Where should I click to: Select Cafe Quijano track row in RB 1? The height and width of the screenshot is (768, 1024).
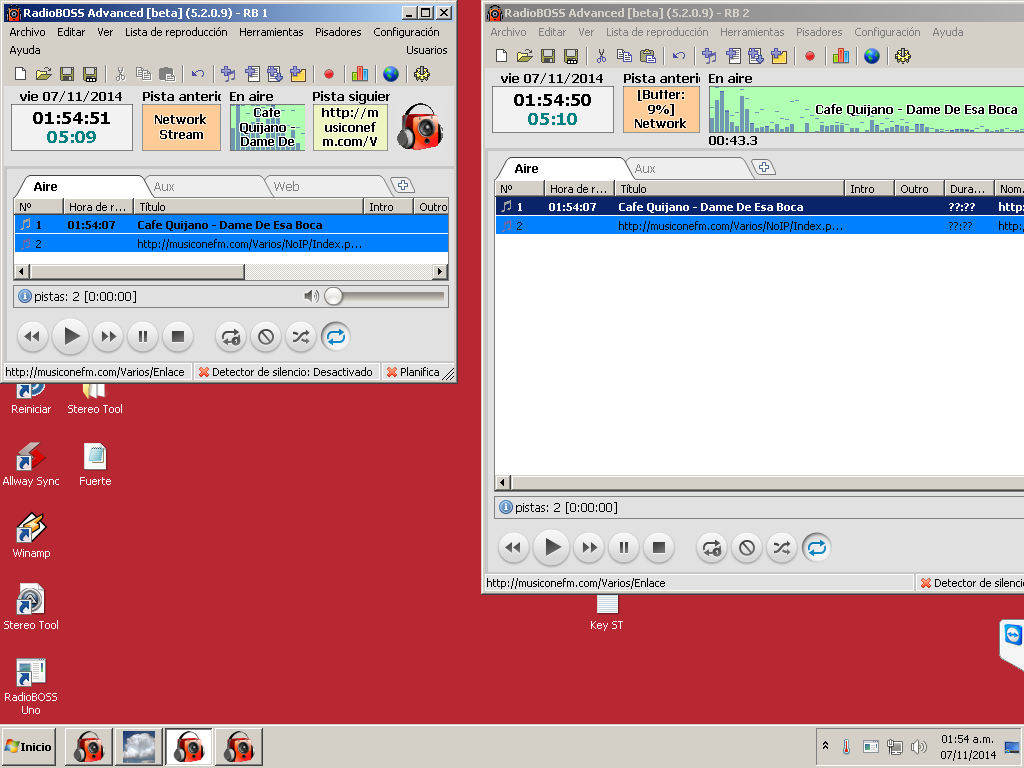(231, 225)
